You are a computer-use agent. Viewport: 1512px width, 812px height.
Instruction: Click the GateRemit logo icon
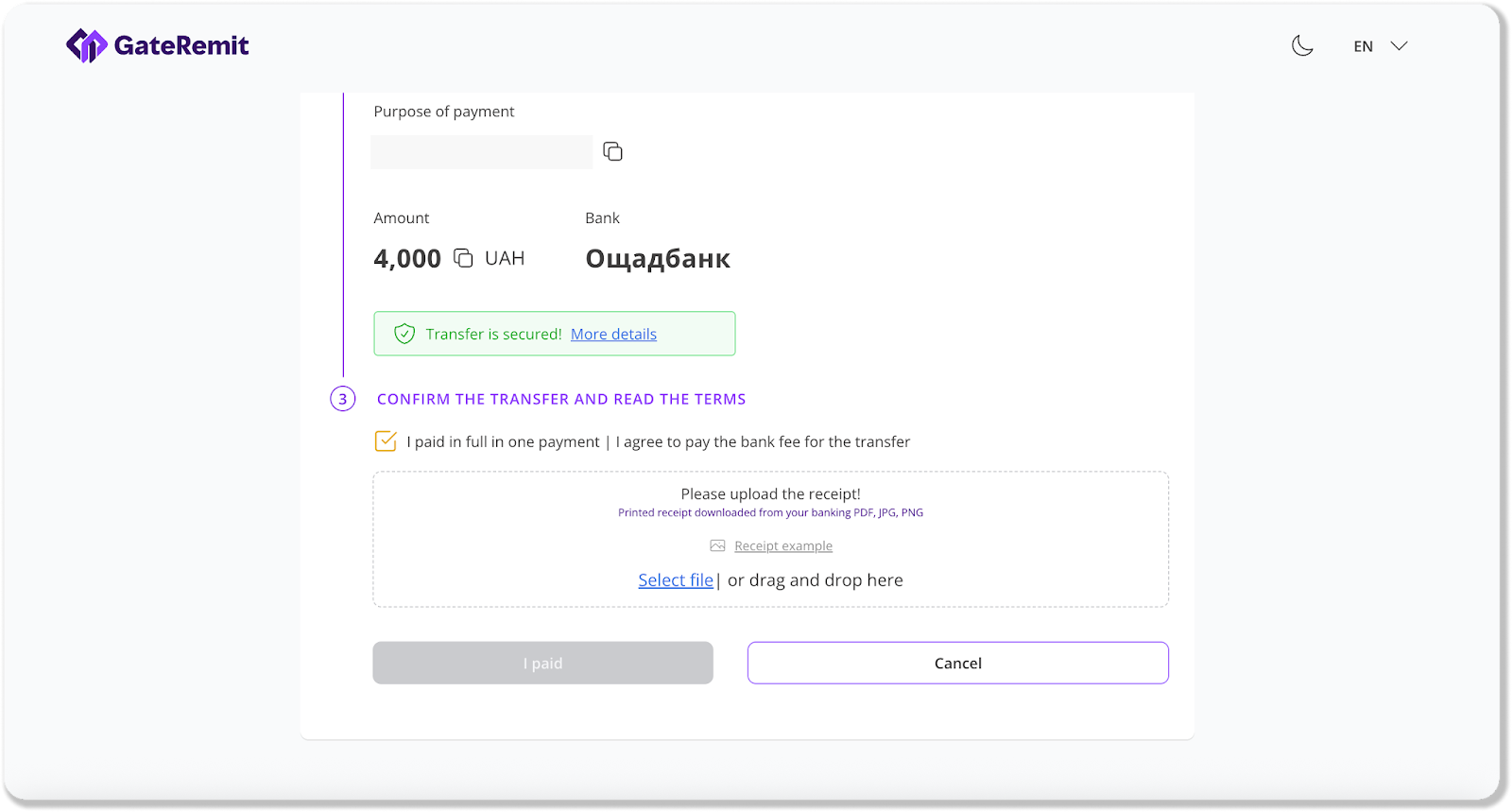(x=86, y=45)
